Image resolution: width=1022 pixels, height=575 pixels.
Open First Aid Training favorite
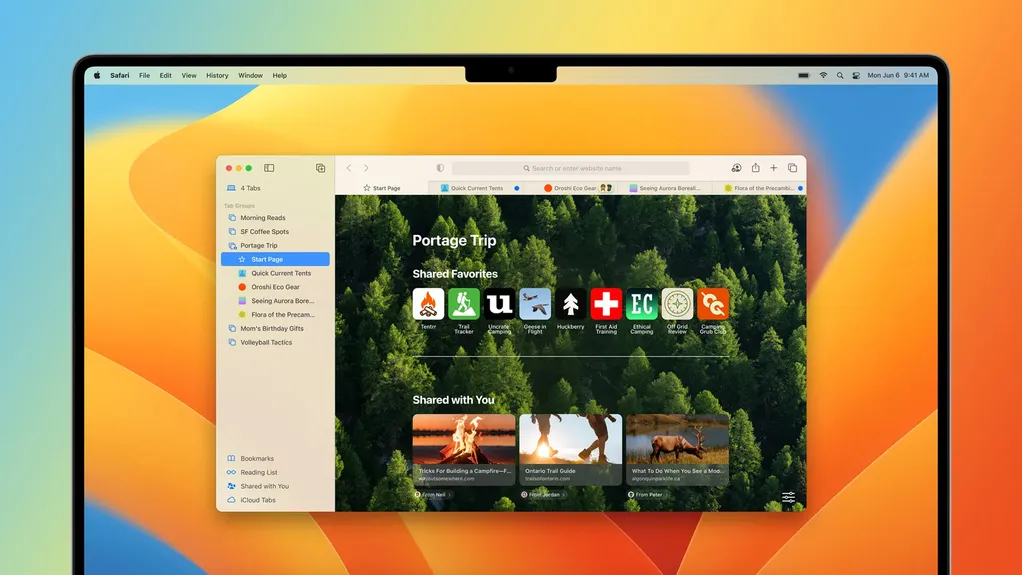pyautogui.click(x=606, y=311)
